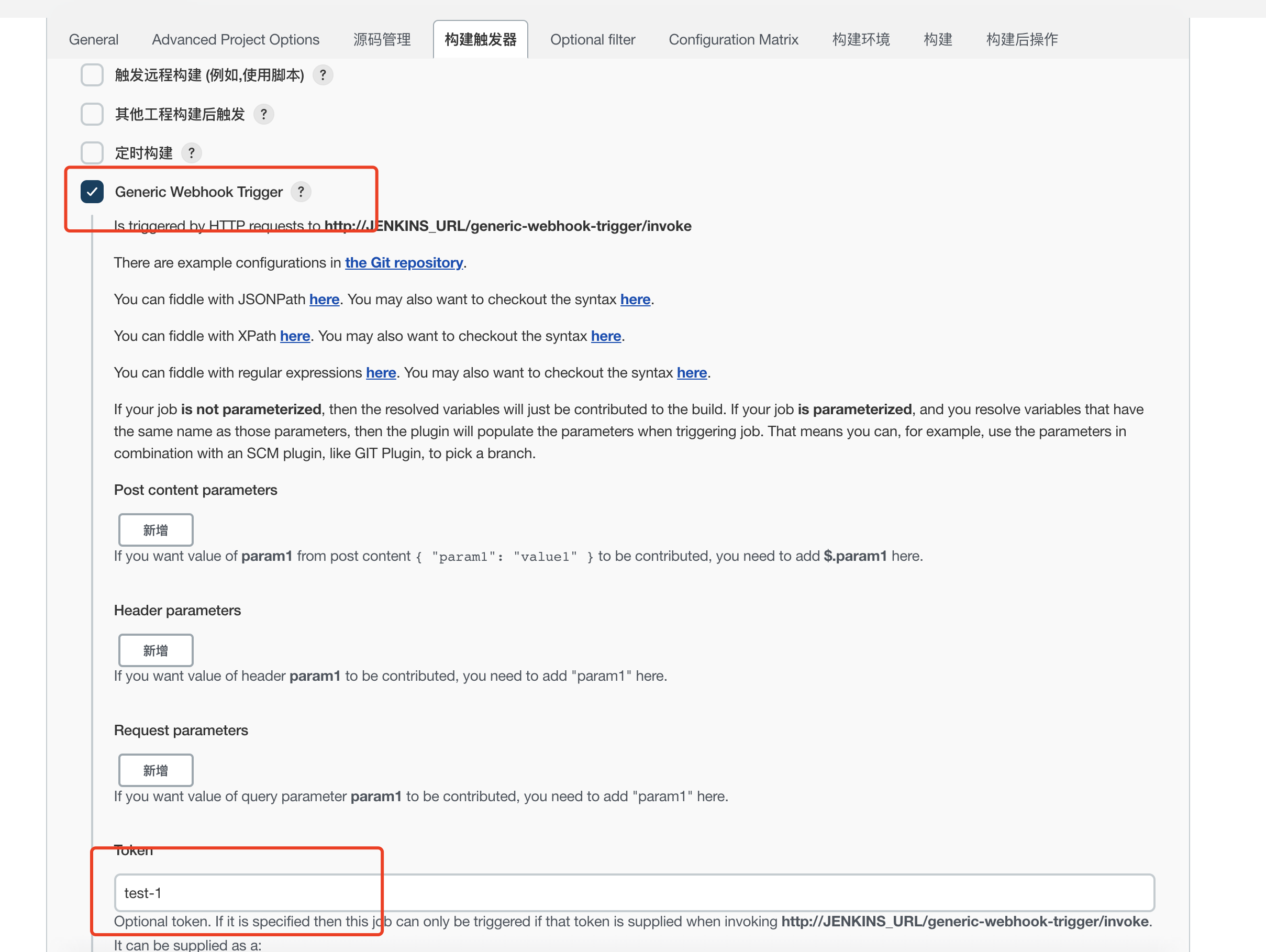Open the first JSONPath here link
The image size is (1266, 952).
324,300
